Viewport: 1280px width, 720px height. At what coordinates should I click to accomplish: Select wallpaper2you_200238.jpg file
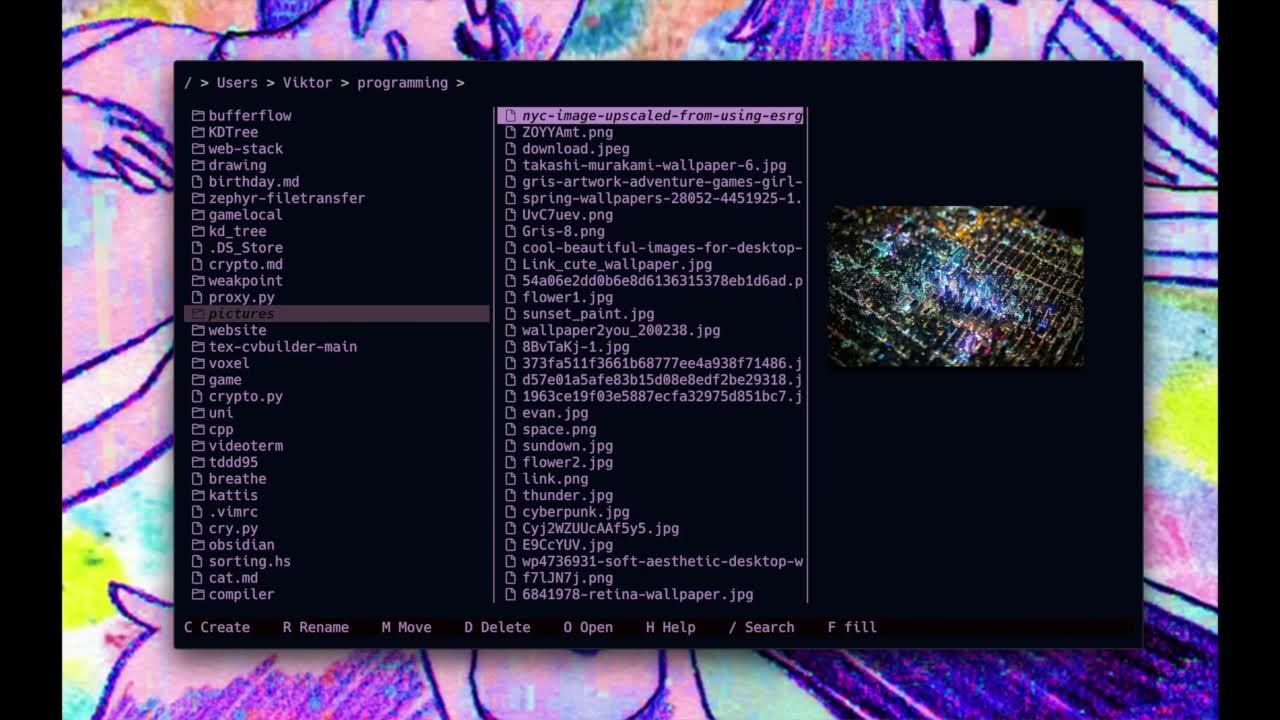621,330
